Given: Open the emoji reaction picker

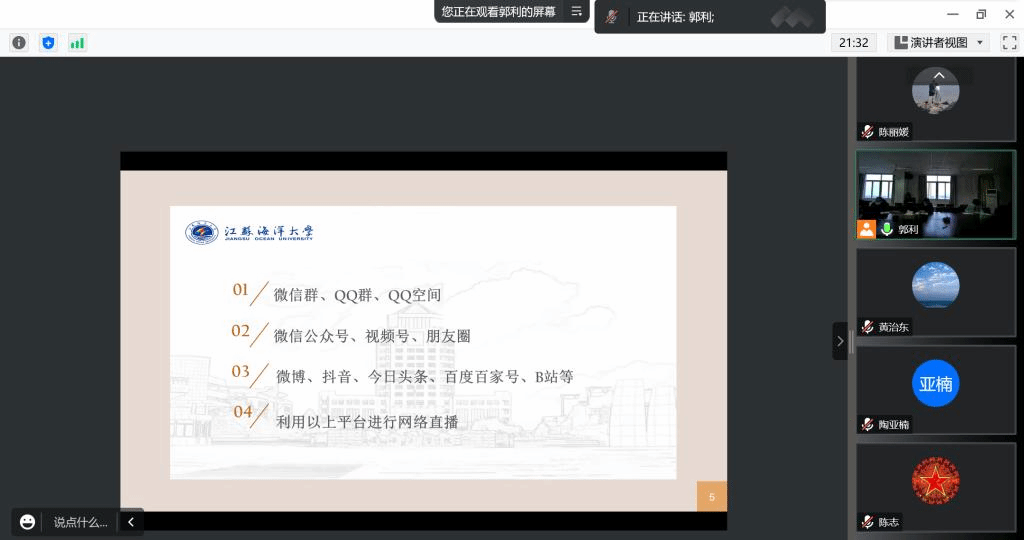Looking at the screenshot, I should click(27, 522).
